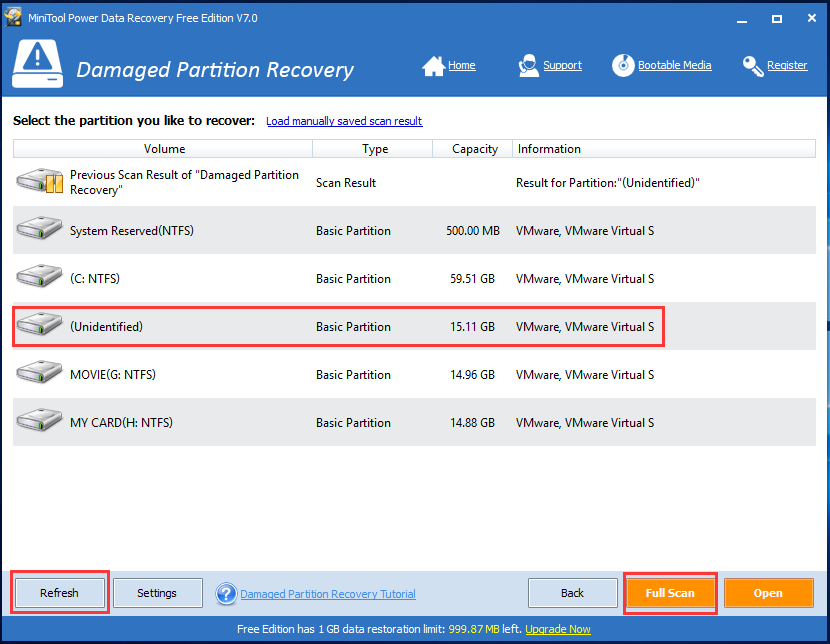
Task: Go Back using the Back button
Action: pyautogui.click(x=572, y=593)
